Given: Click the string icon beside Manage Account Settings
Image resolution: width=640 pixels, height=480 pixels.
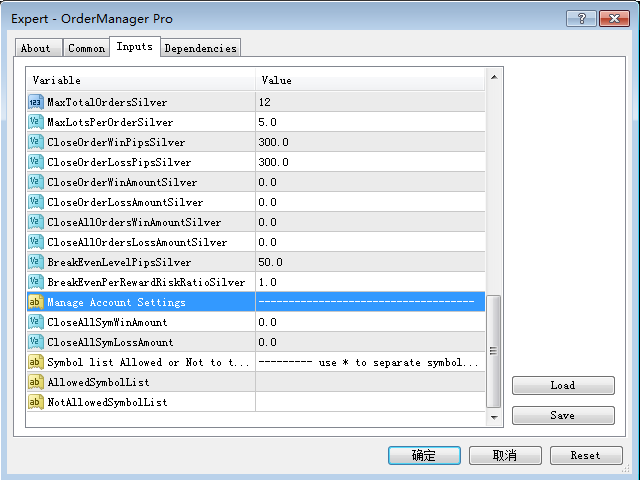Looking at the screenshot, I should tap(35, 302).
